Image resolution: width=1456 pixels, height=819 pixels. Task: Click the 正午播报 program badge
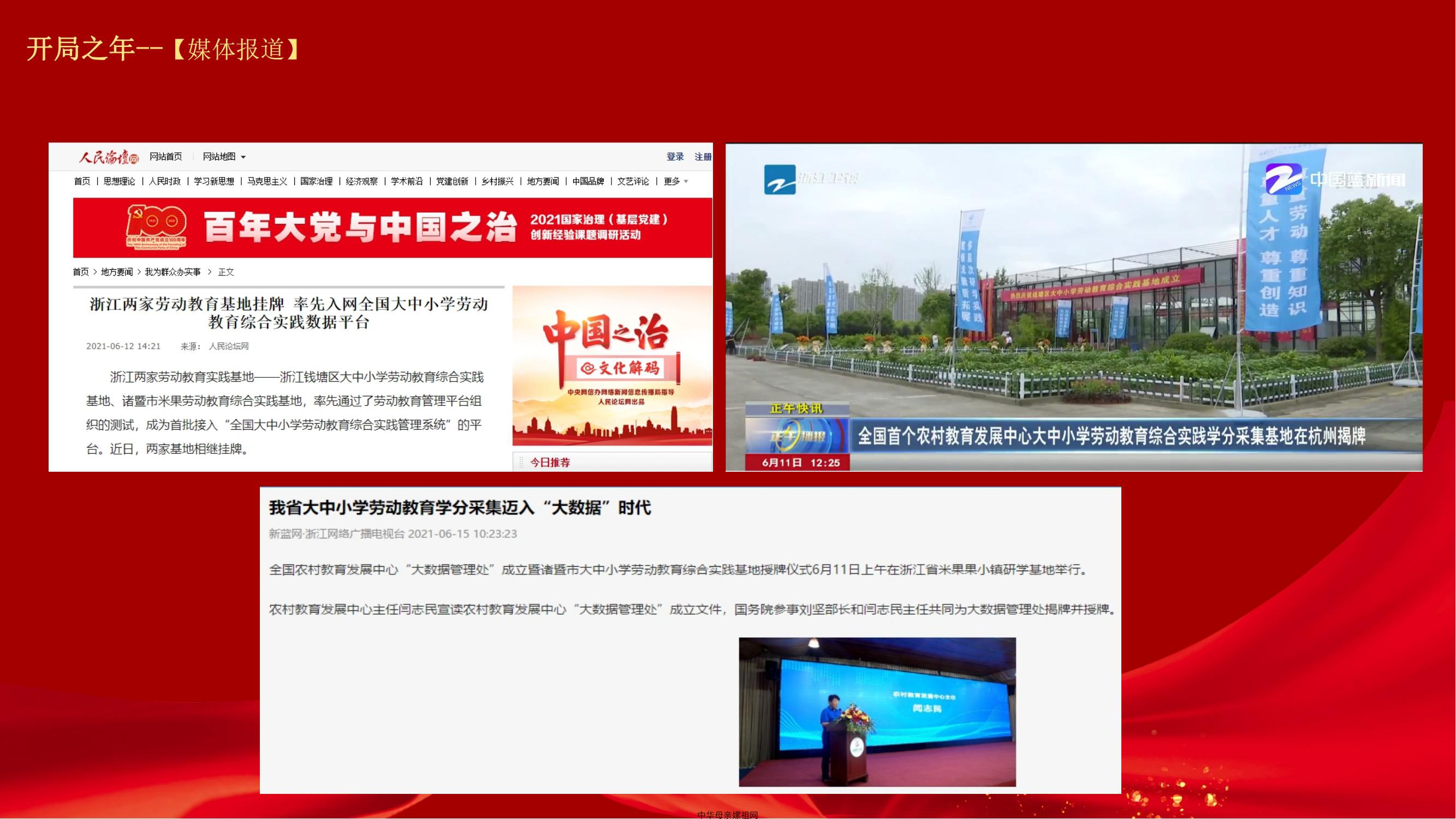tap(798, 436)
